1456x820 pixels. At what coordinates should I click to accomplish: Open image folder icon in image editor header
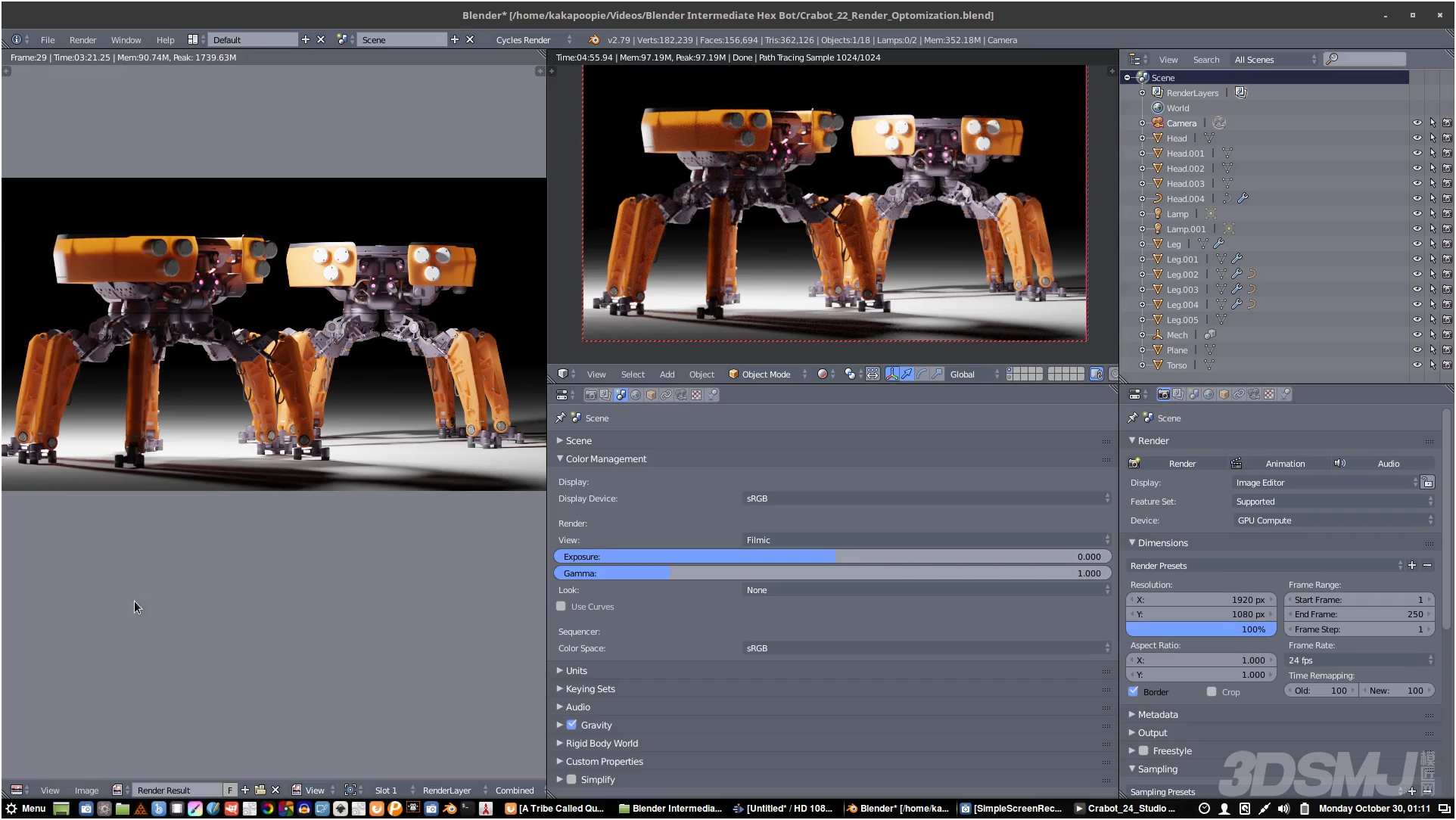point(260,790)
